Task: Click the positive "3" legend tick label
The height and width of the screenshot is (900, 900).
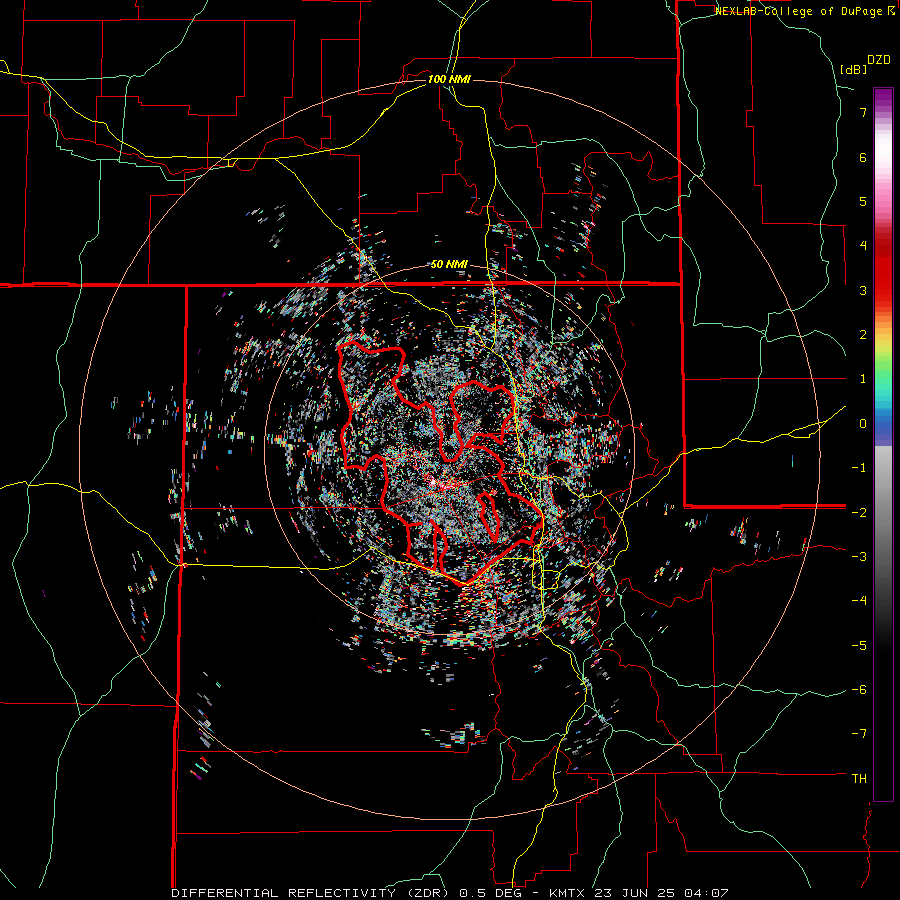Action: [x=863, y=290]
